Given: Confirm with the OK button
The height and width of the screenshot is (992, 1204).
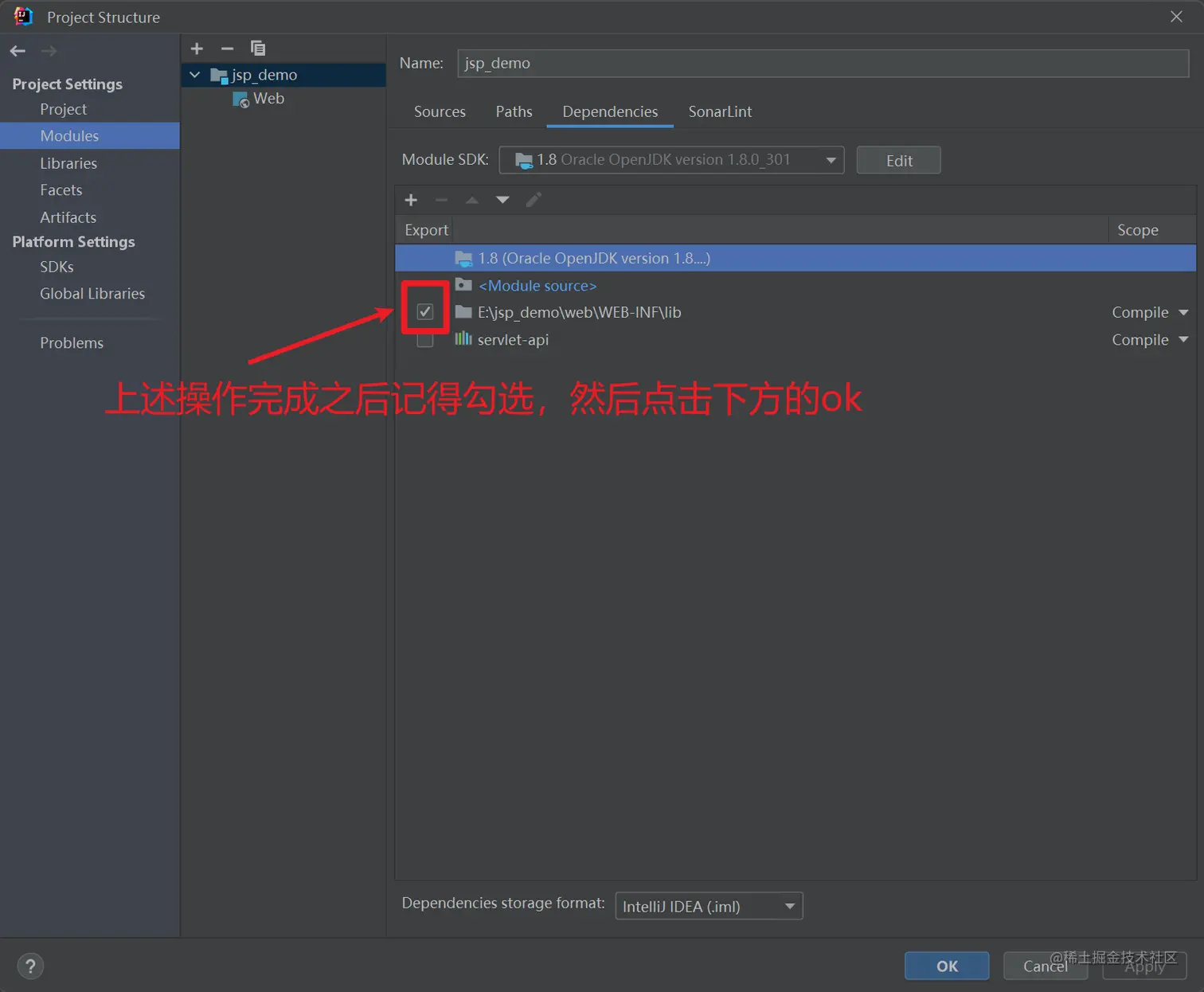Looking at the screenshot, I should 947,966.
